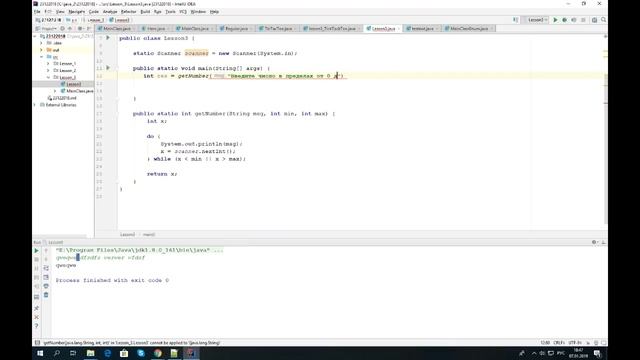Click the Stop icon in the Run panel

pos(36,260)
